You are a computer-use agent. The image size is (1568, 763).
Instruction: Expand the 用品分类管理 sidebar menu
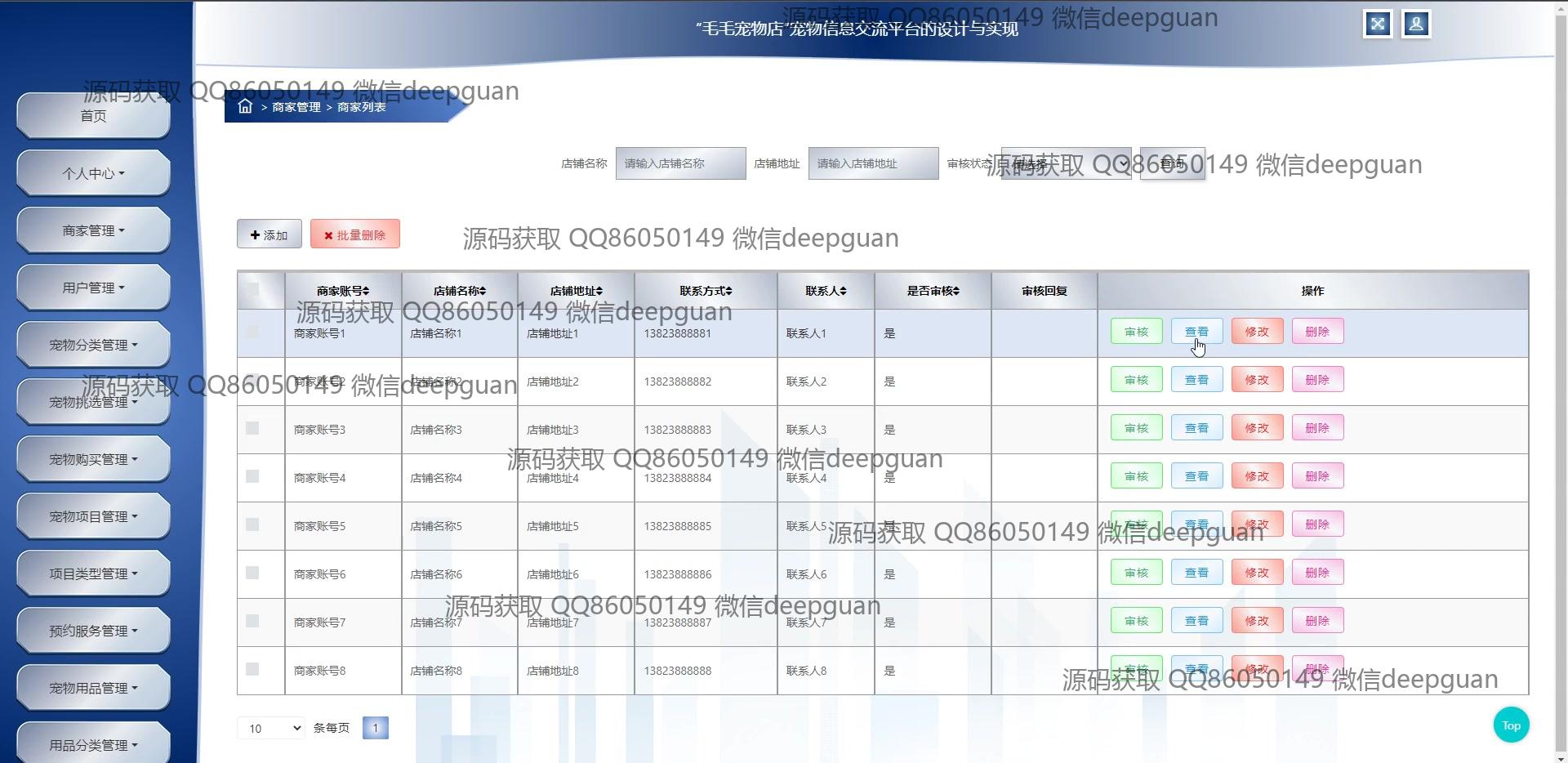pos(93,743)
